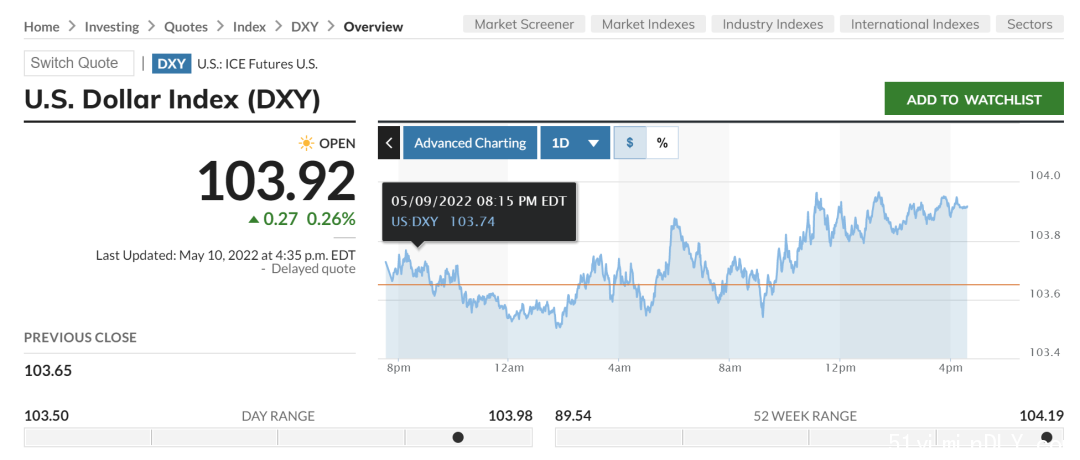Image resolution: width=1080 pixels, height=460 pixels.
Task: Click the sun icon beside OPEN status
Action: coord(306,143)
